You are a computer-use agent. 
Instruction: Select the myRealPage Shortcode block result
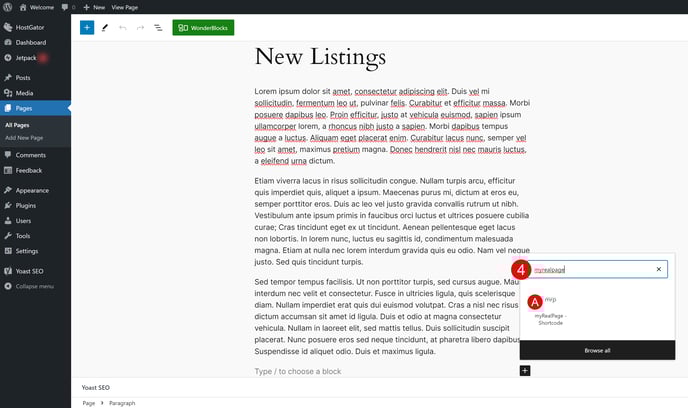click(x=550, y=310)
